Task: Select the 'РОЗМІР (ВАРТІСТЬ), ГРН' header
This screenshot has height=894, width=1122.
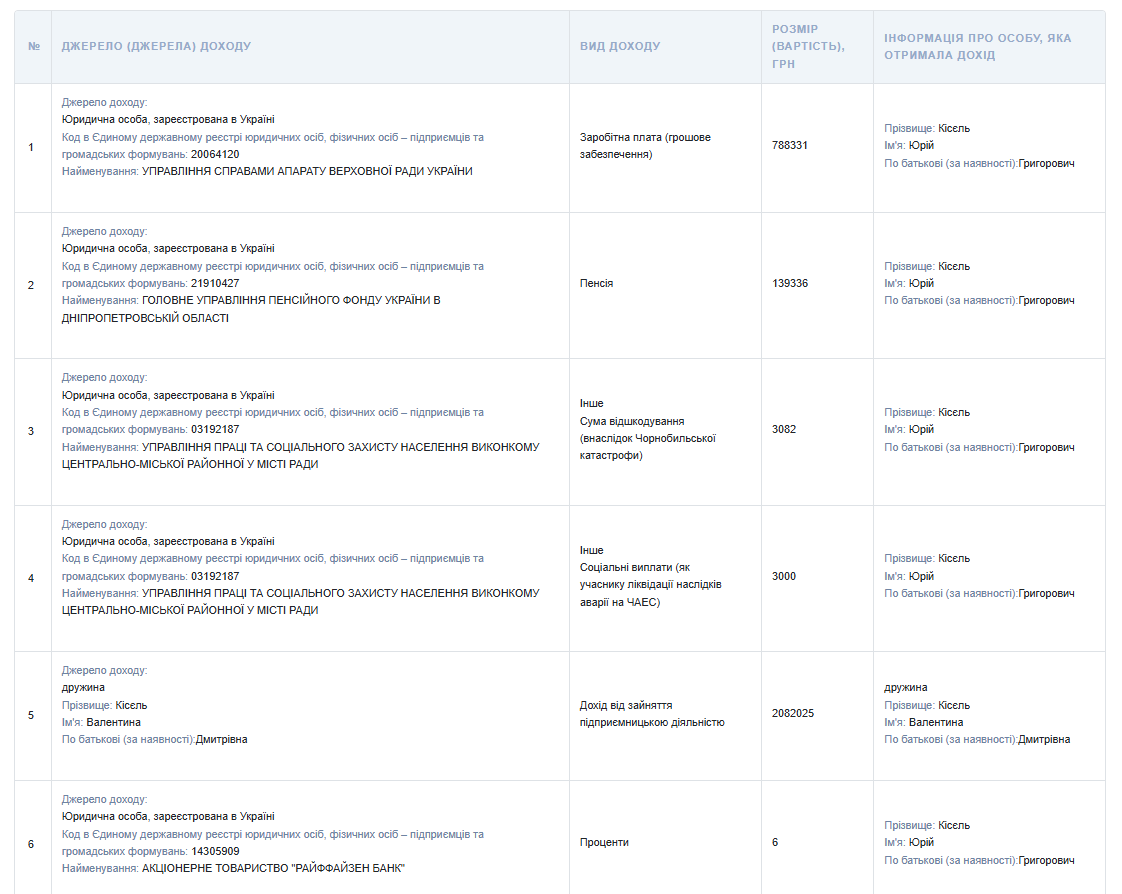Action: [x=808, y=47]
